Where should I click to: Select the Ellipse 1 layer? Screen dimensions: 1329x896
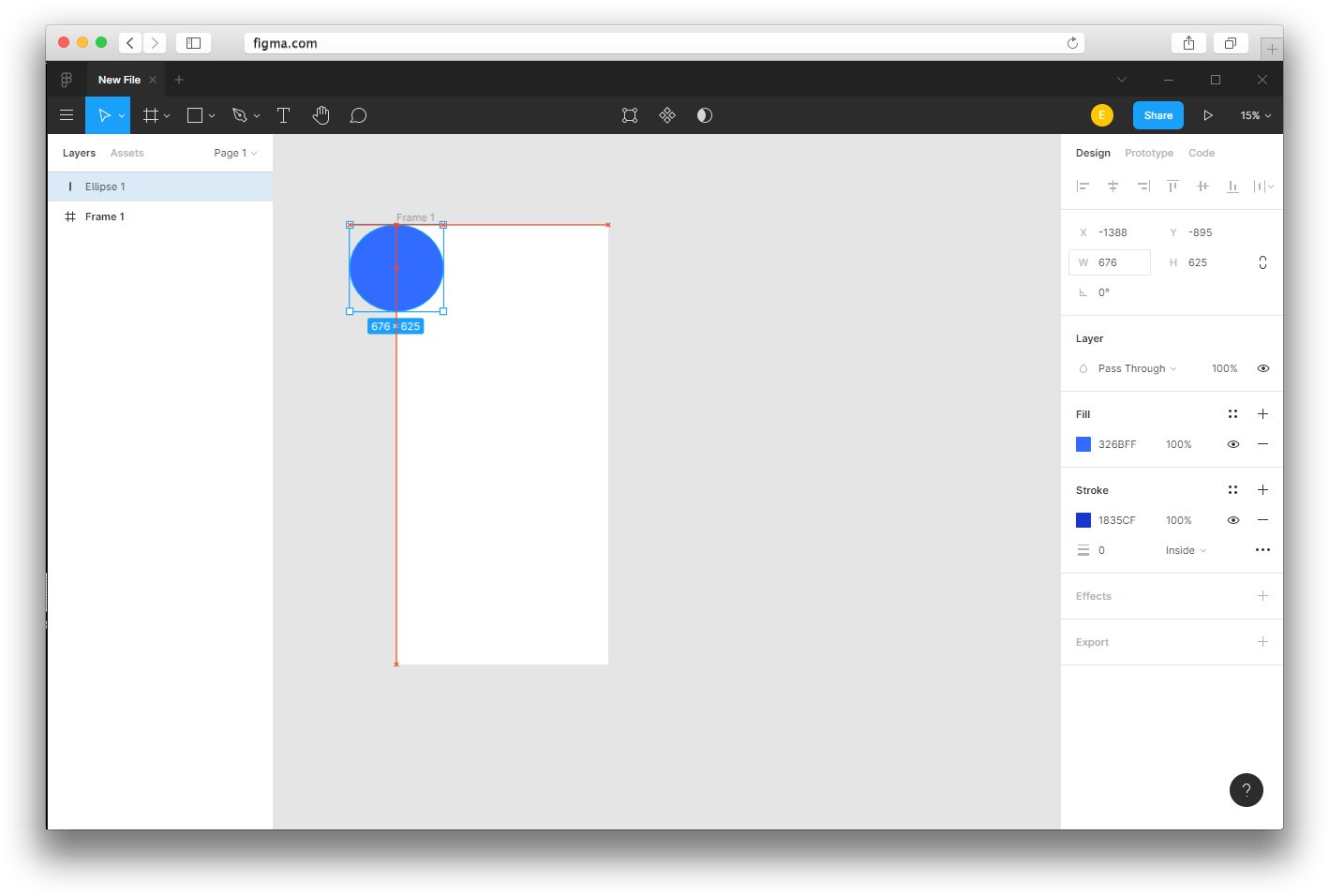pos(160,187)
